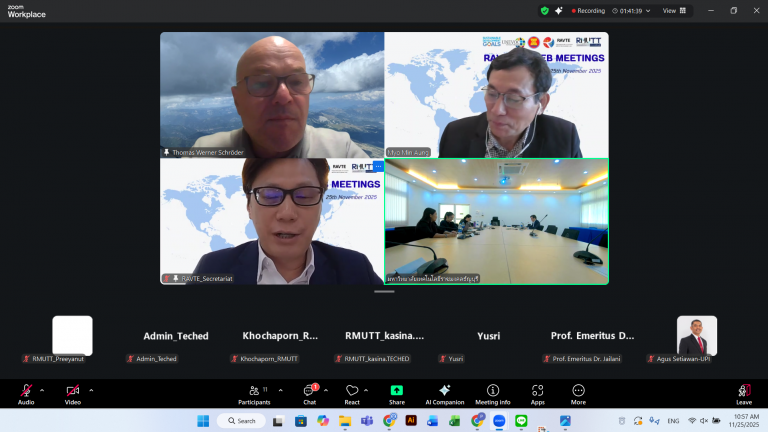Open the More options menu
The image size is (768, 432).
pos(578,391)
